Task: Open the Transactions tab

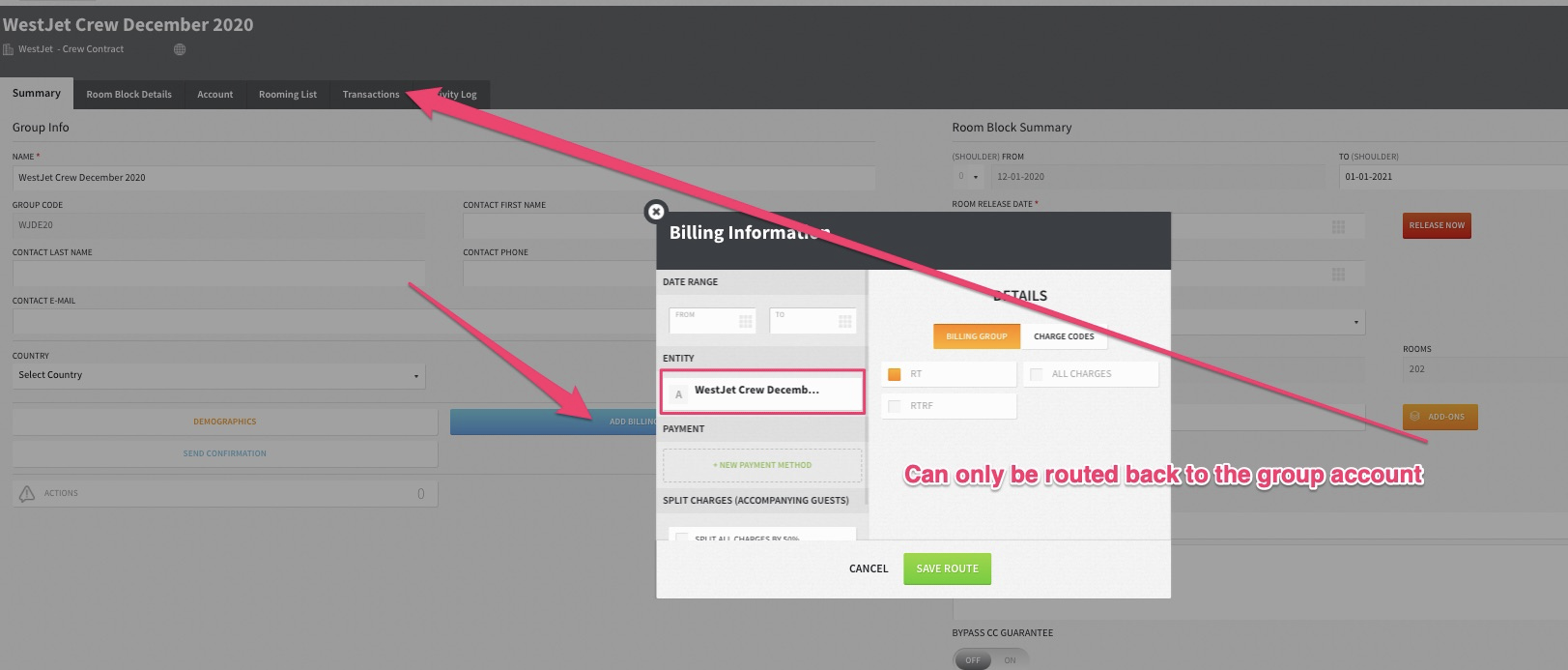Action: (x=371, y=94)
